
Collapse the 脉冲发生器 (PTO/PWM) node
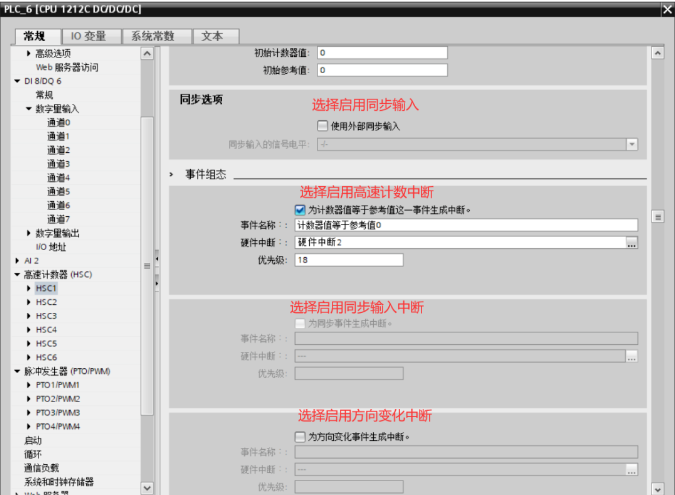[17, 371]
